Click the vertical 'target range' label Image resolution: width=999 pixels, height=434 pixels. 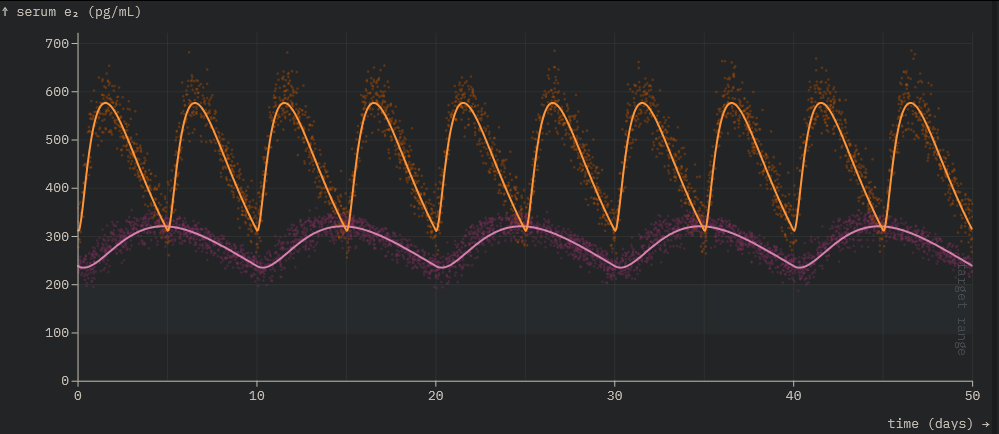pos(961,308)
